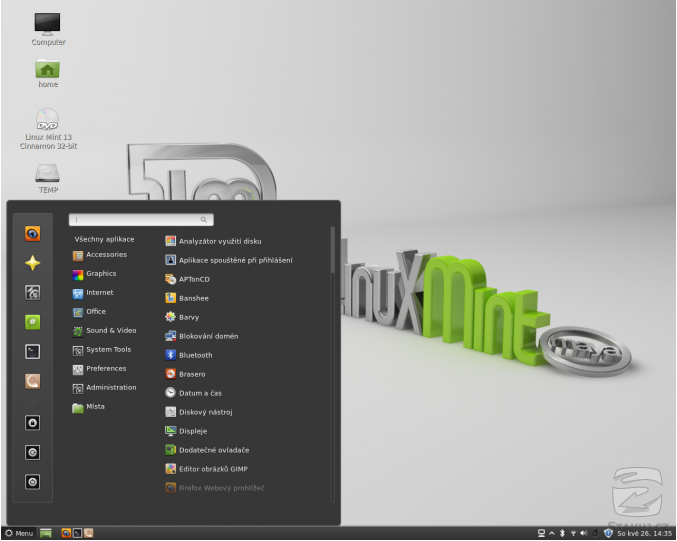Open the file manager panel launcher
The width and height of the screenshot is (677, 541).
coord(89,534)
